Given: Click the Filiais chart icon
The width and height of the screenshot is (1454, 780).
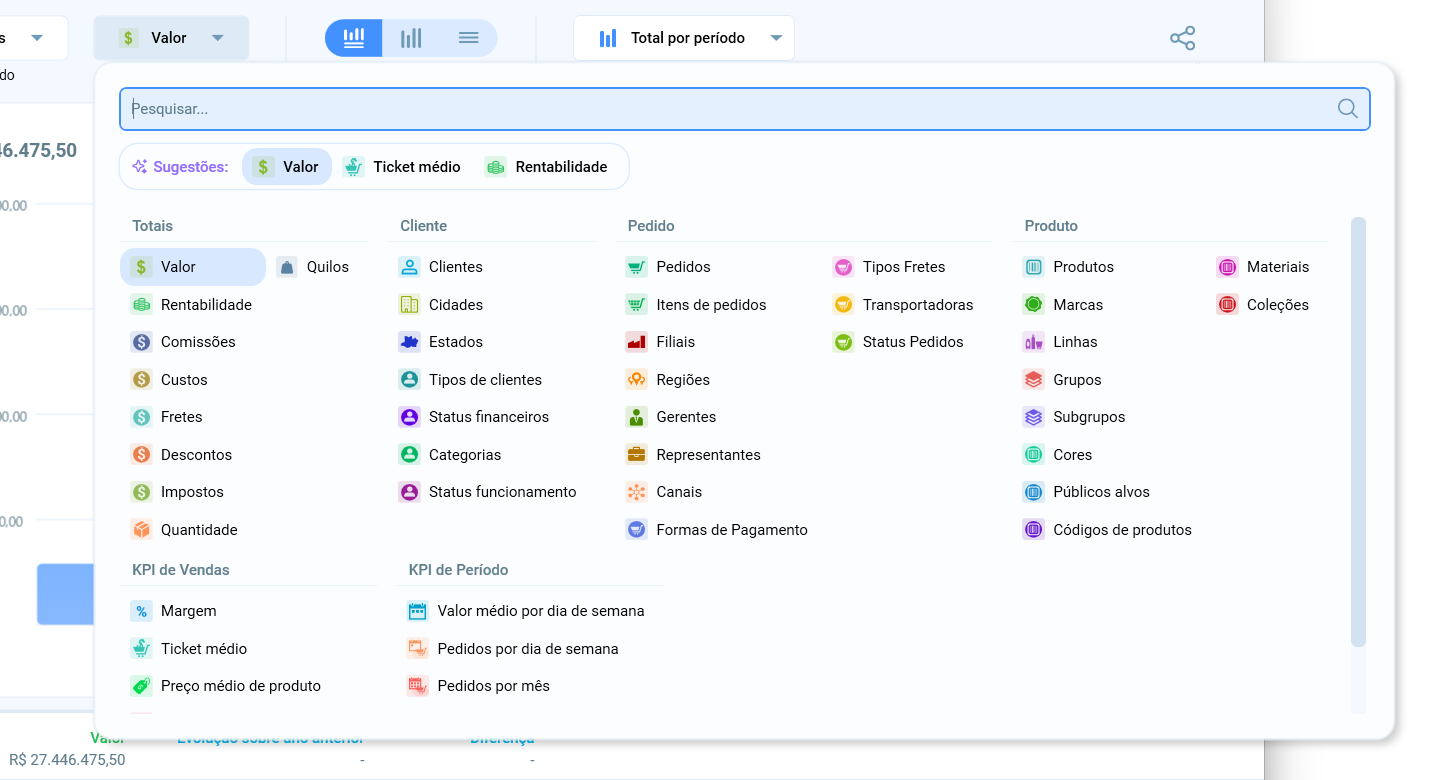Looking at the screenshot, I should click(x=636, y=342).
